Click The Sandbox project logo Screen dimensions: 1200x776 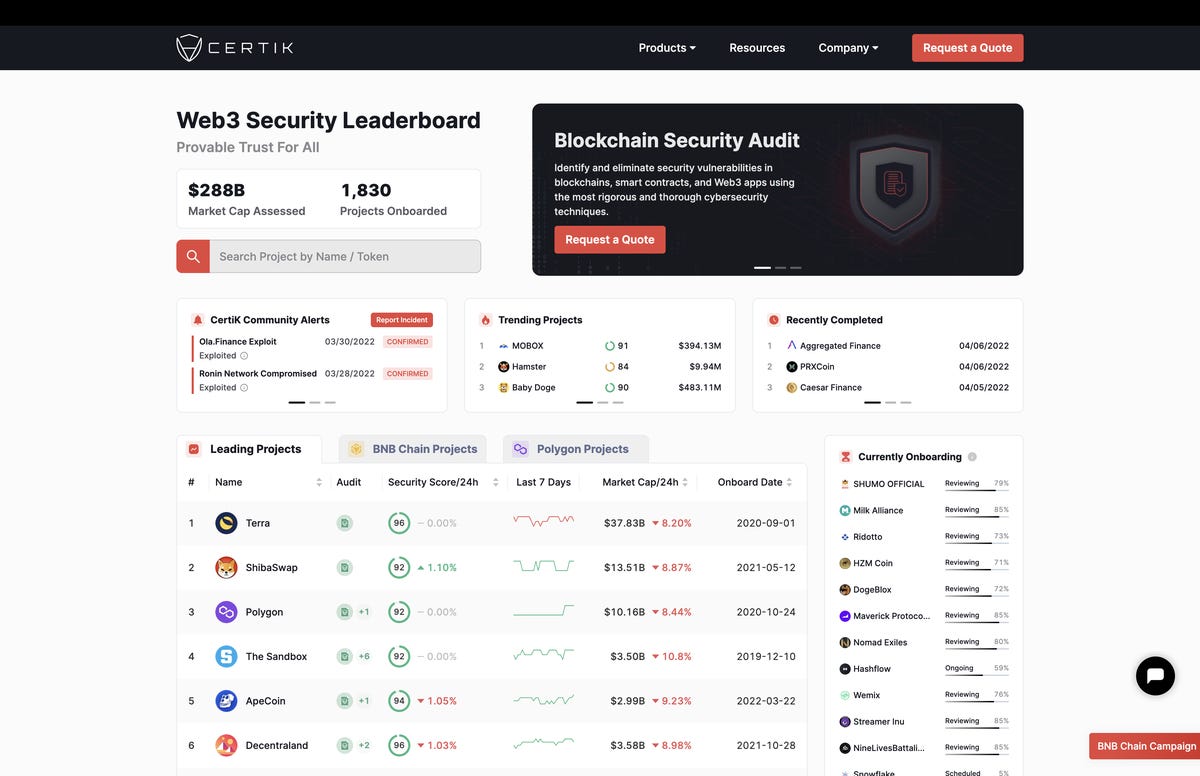[226, 656]
